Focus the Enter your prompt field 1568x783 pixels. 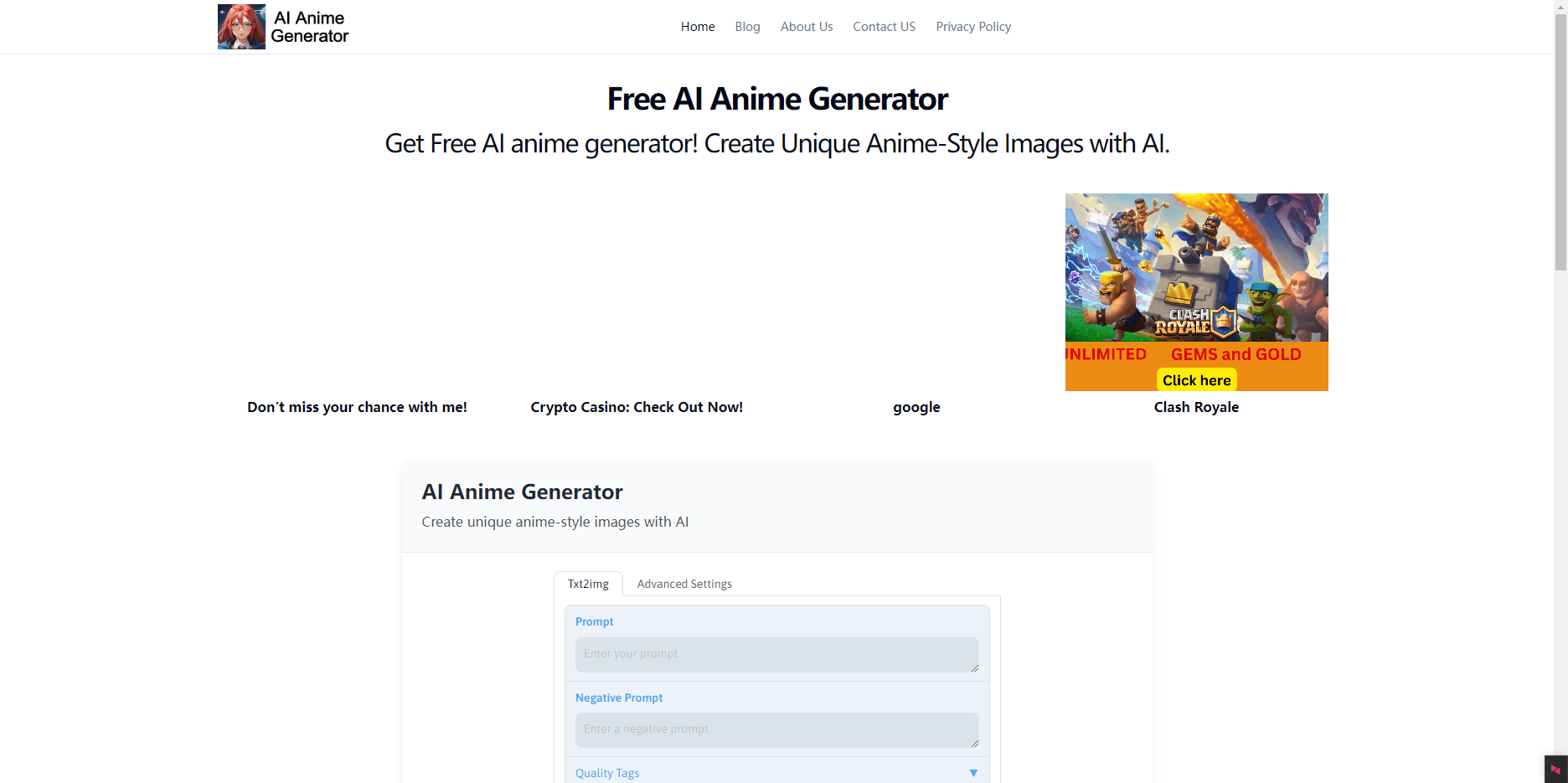point(777,655)
